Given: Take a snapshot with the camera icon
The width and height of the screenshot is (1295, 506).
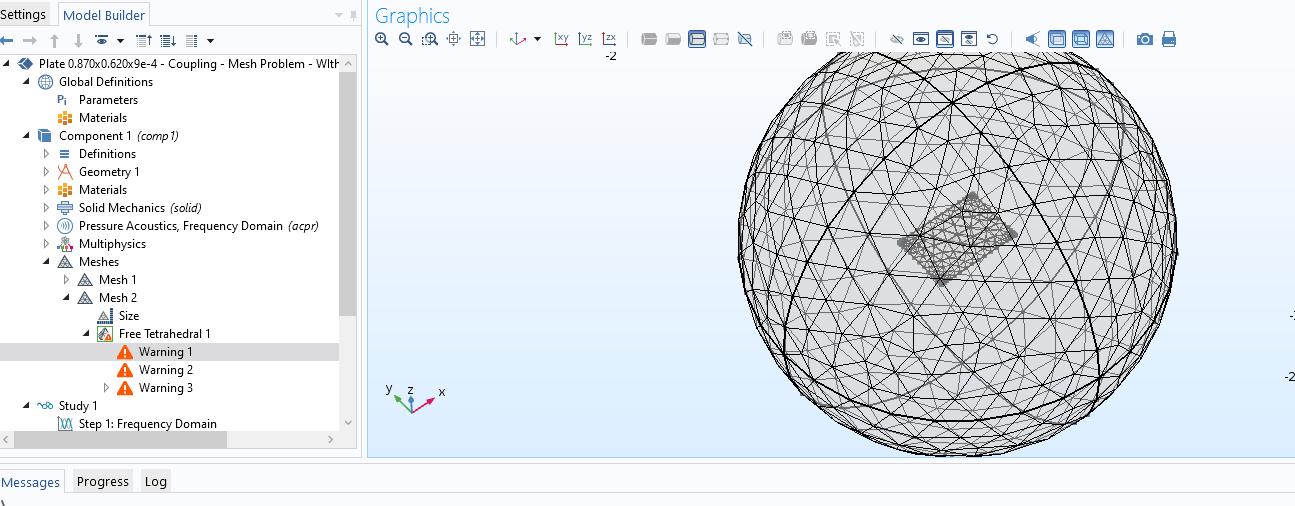Looking at the screenshot, I should tap(1144, 39).
